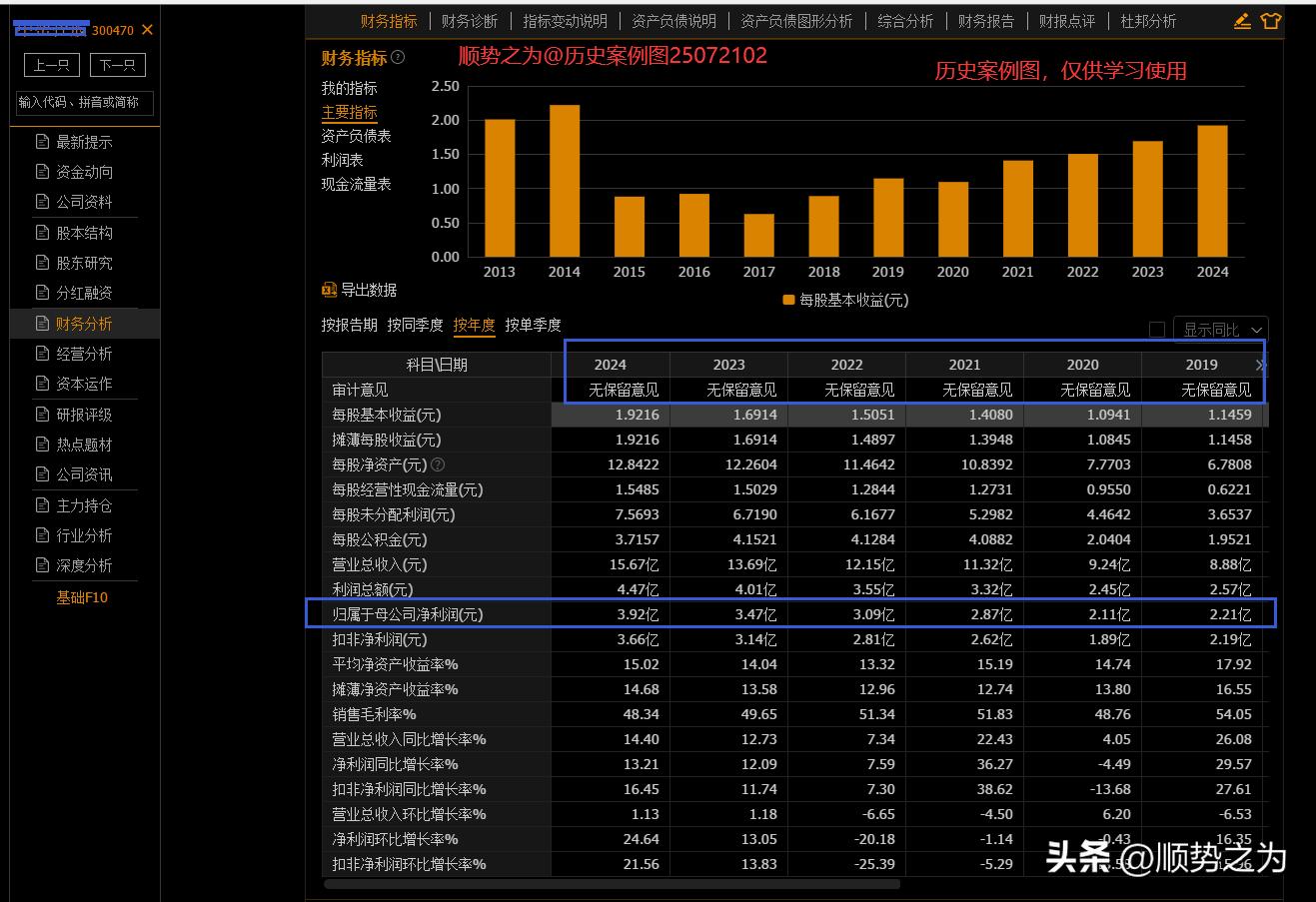Click the chevron next to 2019 column header
The height and width of the screenshot is (902, 1316).
click(x=1261, y=366)
